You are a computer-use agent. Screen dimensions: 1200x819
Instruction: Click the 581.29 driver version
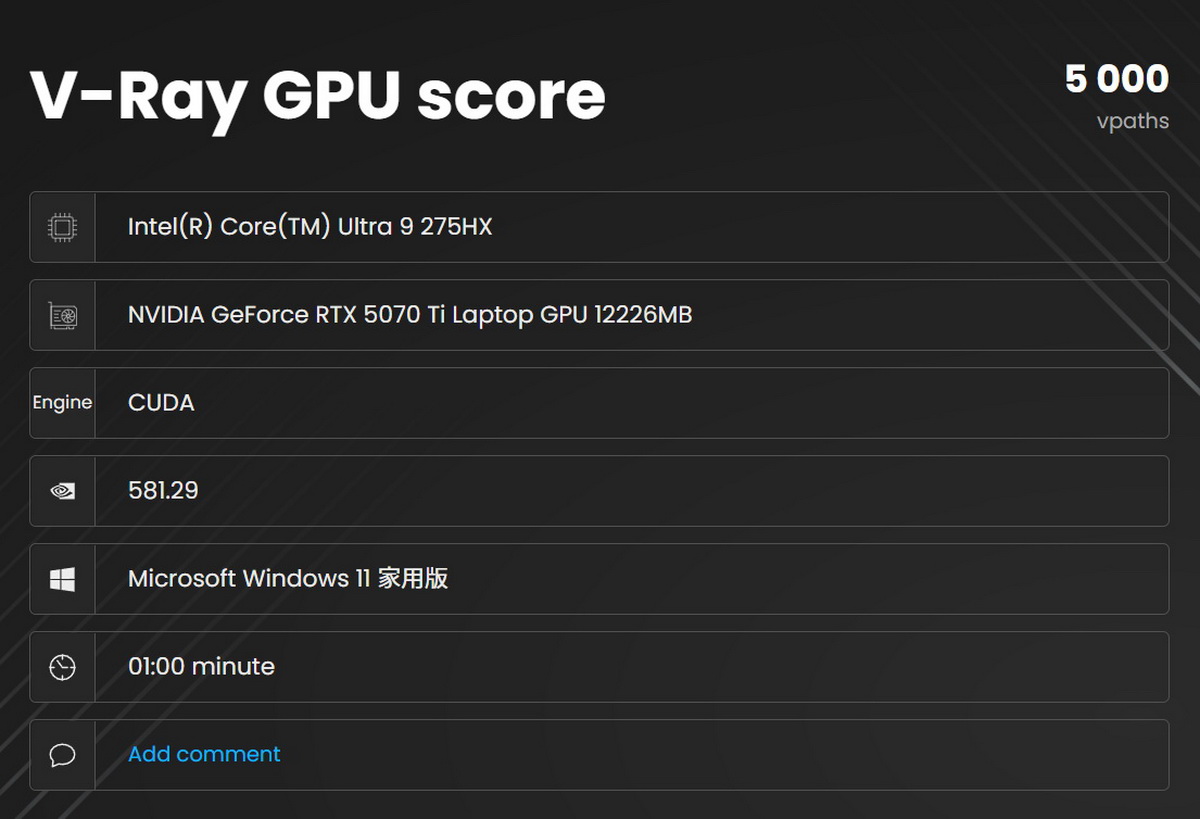(163, 491)
